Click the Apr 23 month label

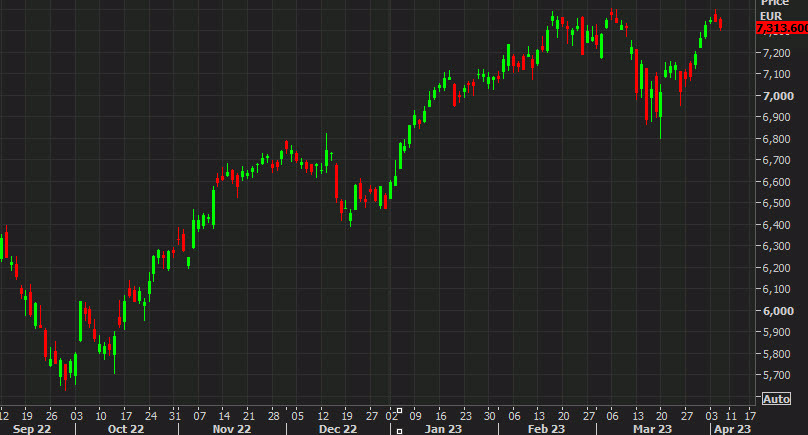pos(732,429)
